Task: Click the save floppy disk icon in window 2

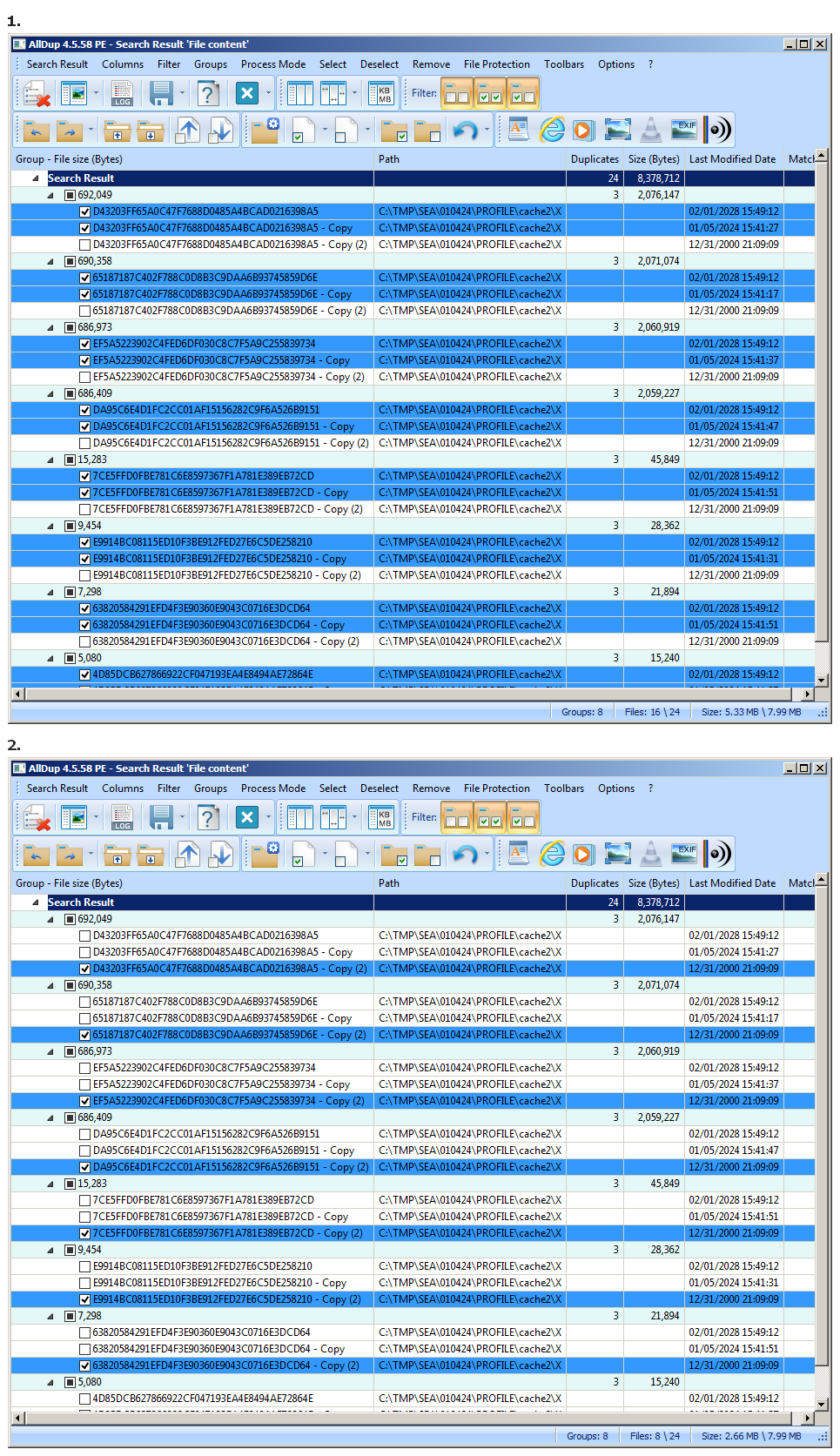Action: 161,817
